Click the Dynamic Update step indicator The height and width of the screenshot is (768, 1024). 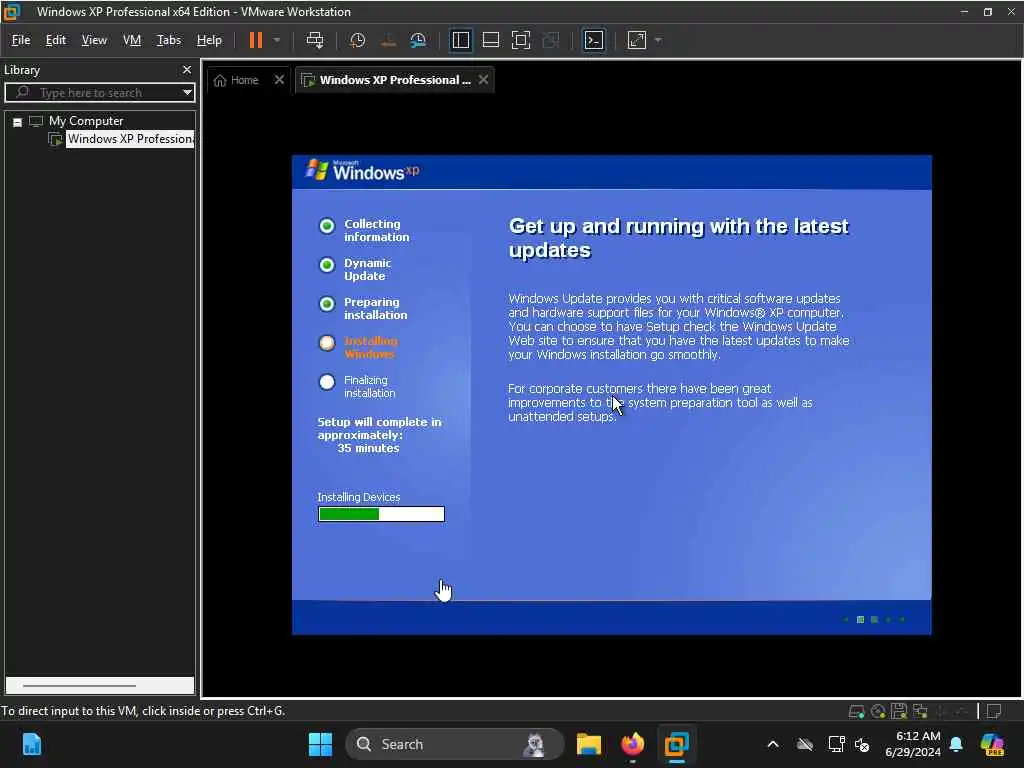(x=327, y=265)
